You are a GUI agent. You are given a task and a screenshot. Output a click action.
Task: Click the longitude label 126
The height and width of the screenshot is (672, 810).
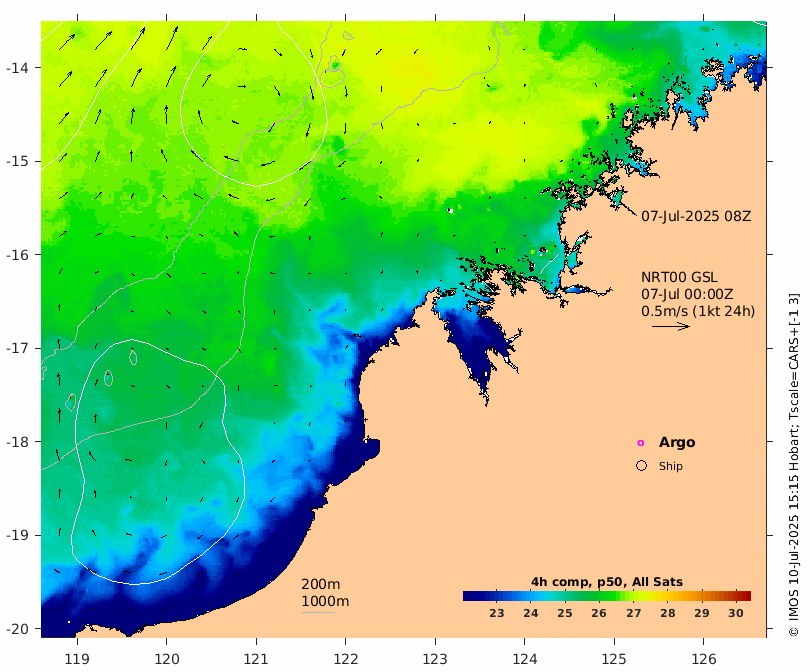(x=704, y=659)
